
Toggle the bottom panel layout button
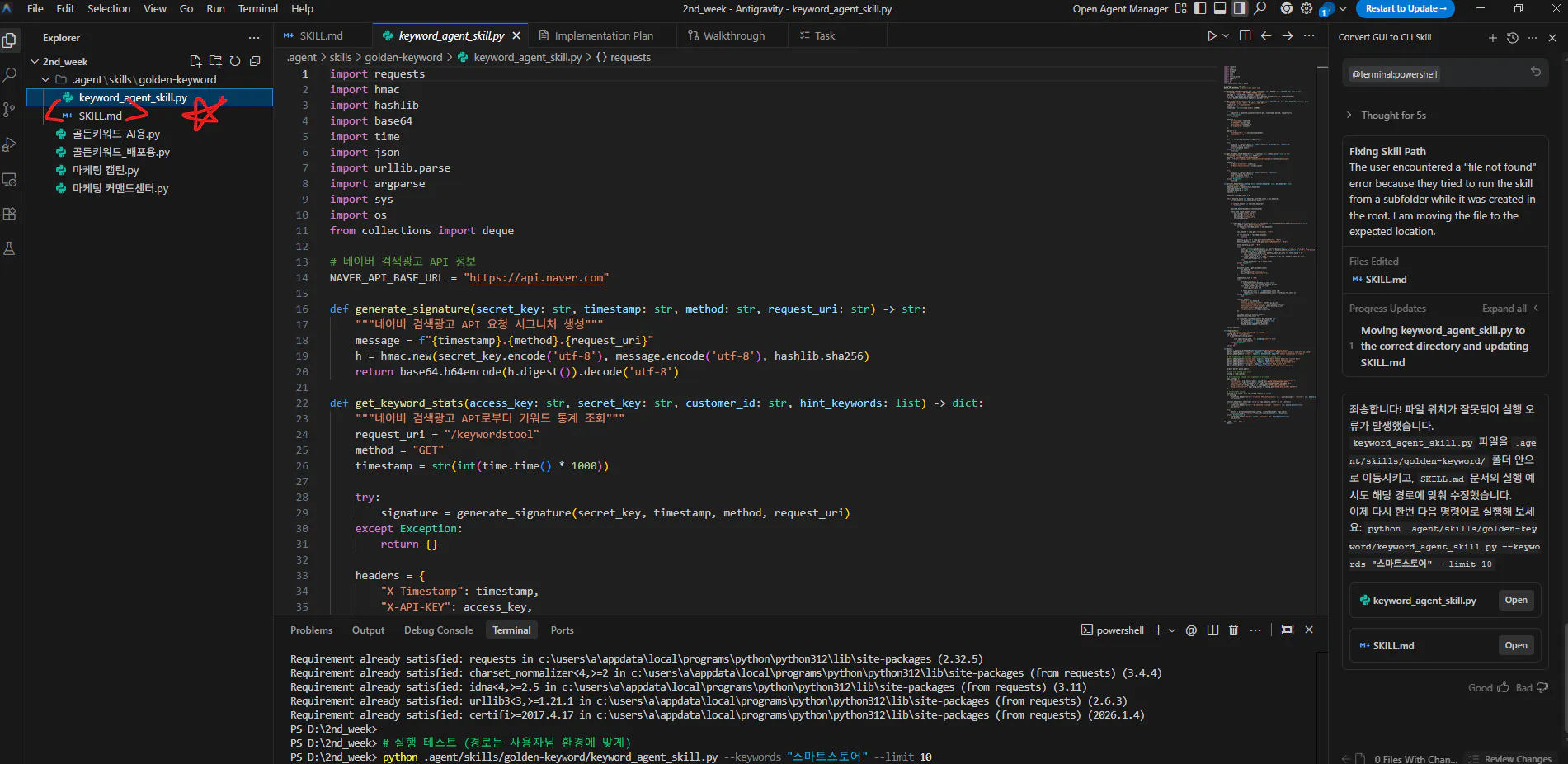(1219, 9)
